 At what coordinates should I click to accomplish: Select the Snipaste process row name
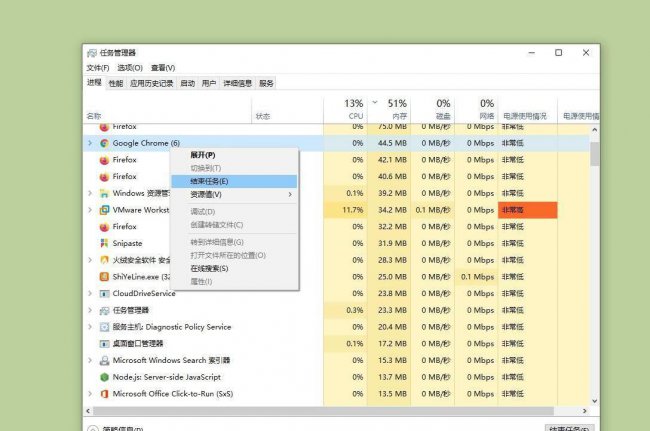click(127, 243)
